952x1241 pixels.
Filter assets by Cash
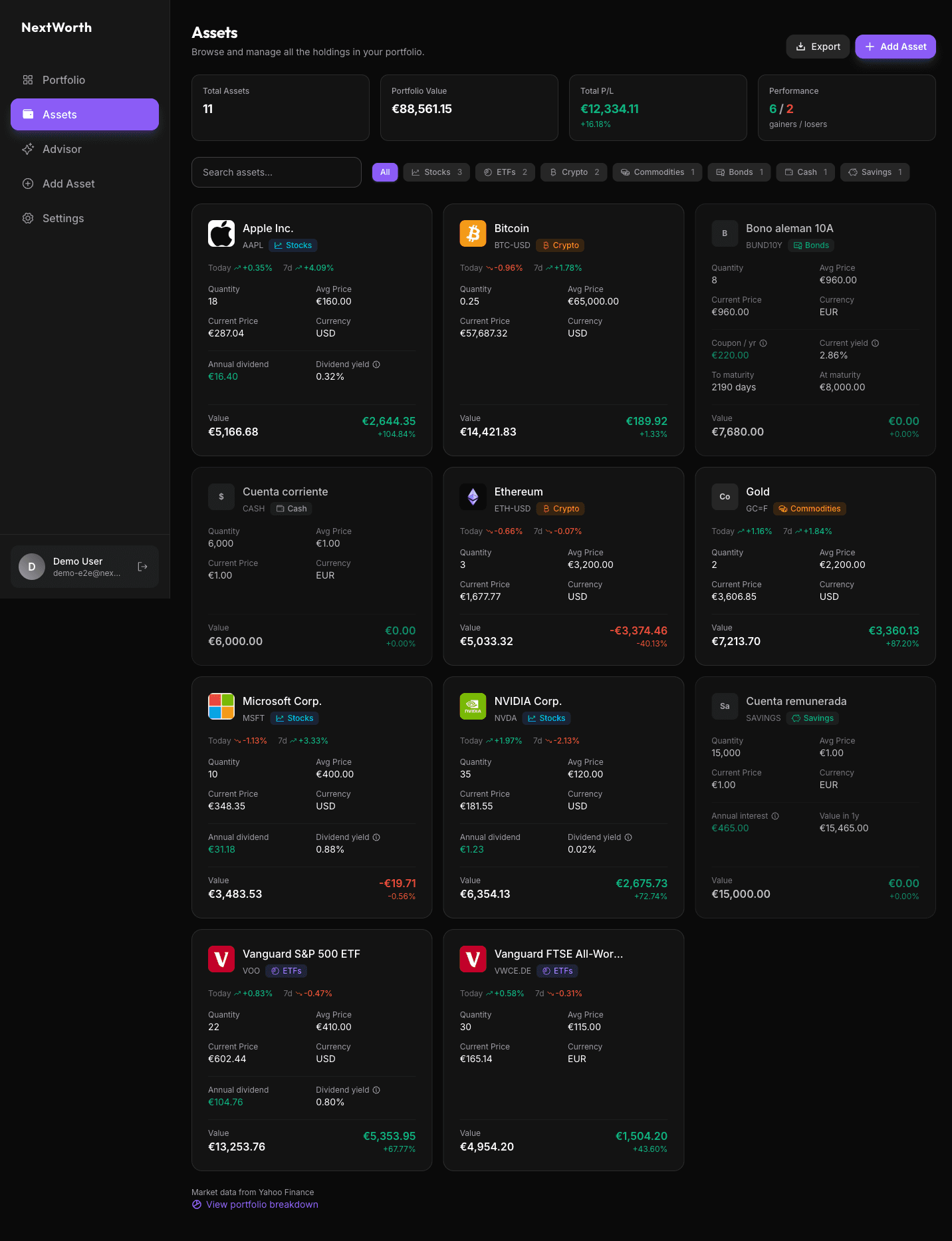click(x=806, y=172)
